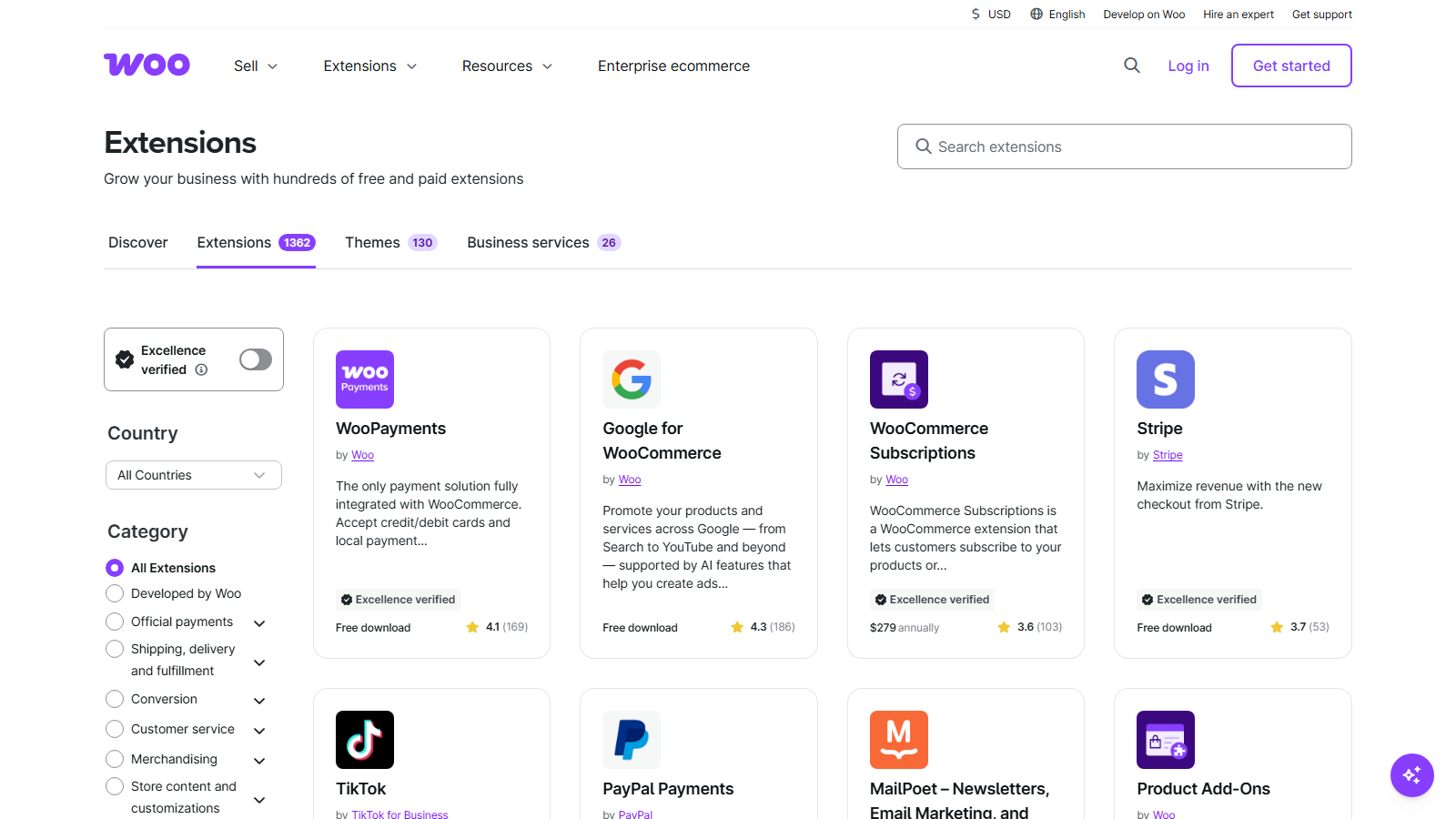
Task: Click into the Search extensions field
Action: coord(1124,147)
